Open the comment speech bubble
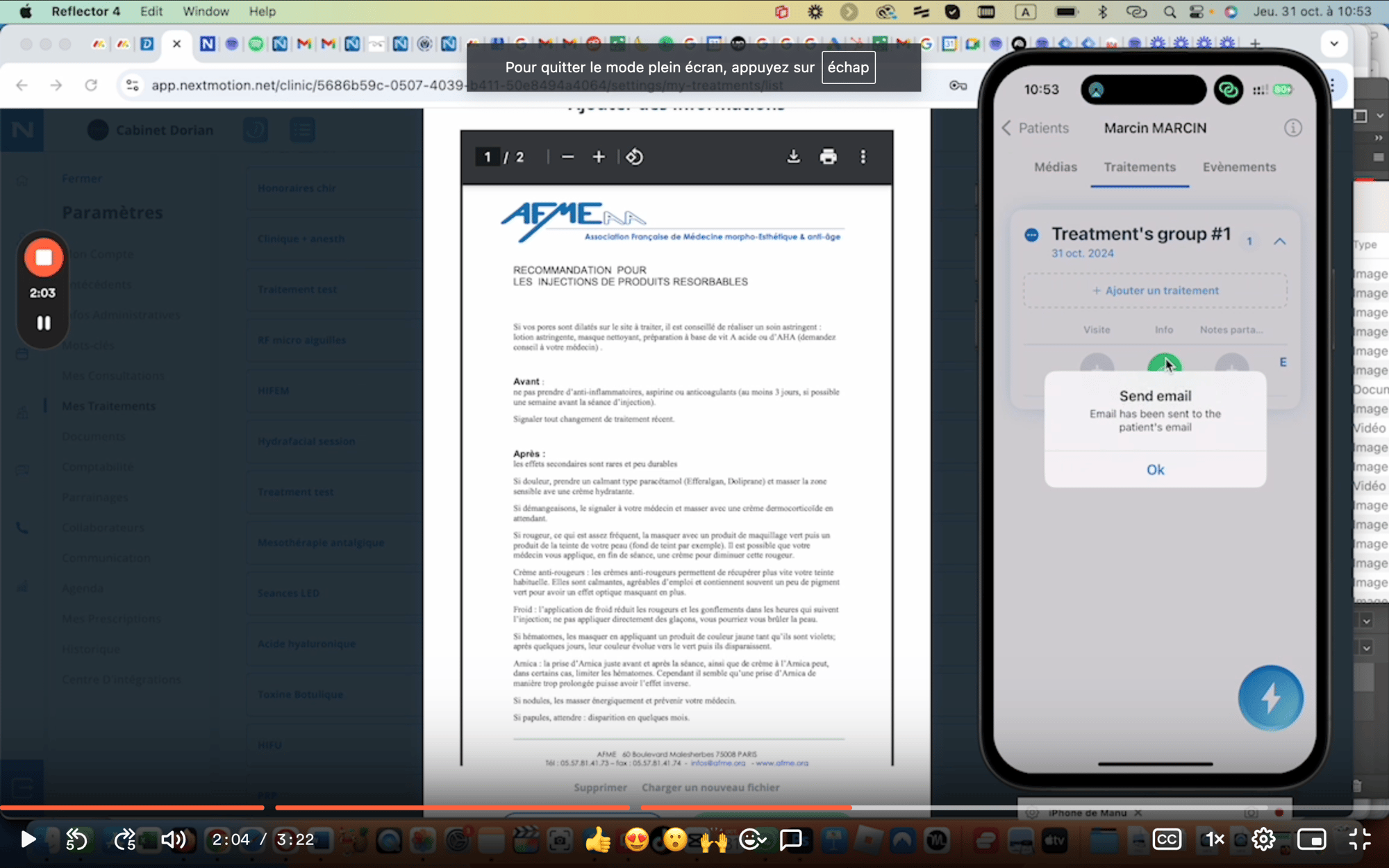 pyautogui.click(x=790, y=840)
